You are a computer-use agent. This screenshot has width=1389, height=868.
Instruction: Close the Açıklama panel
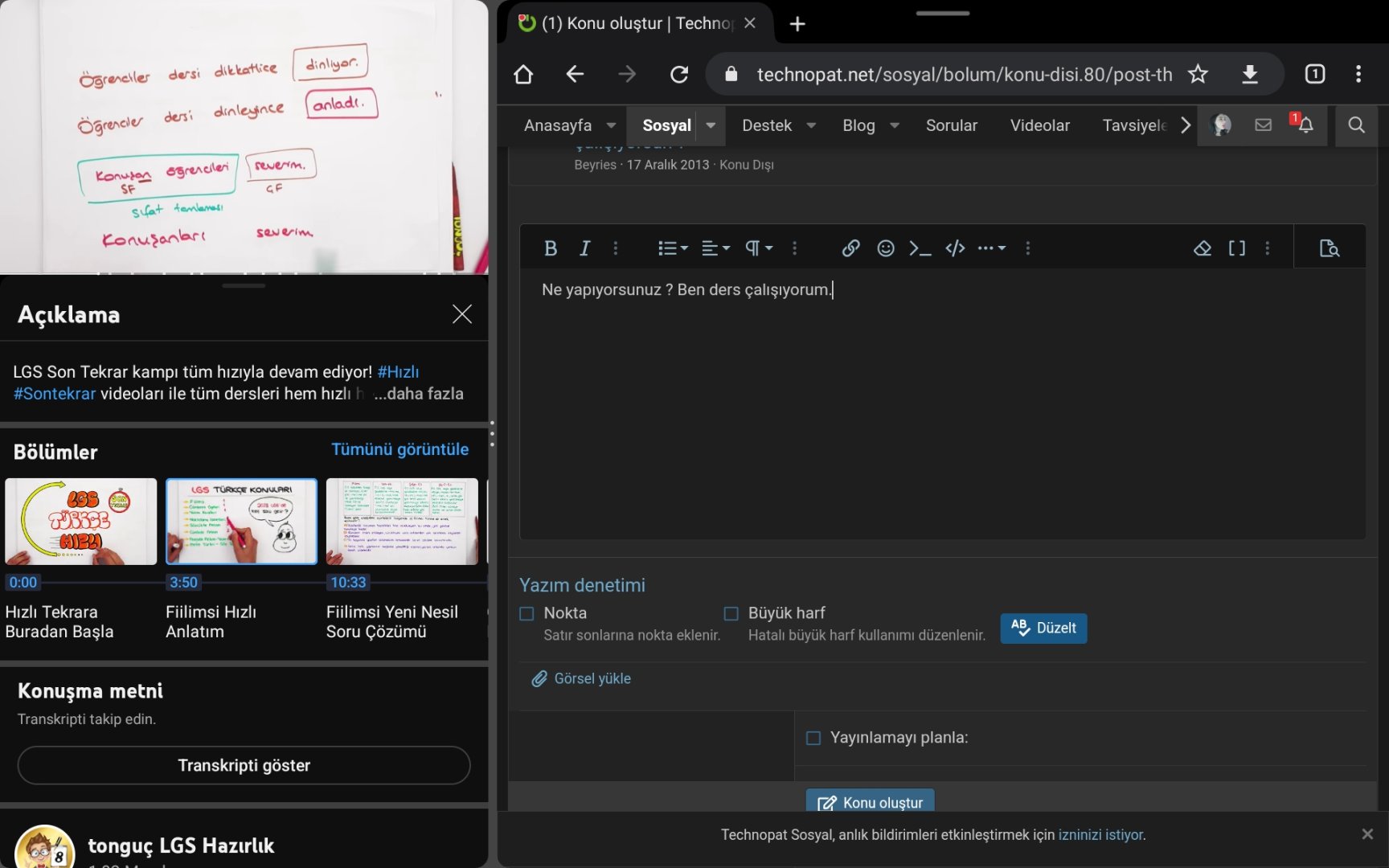click(x=462, y=314)
